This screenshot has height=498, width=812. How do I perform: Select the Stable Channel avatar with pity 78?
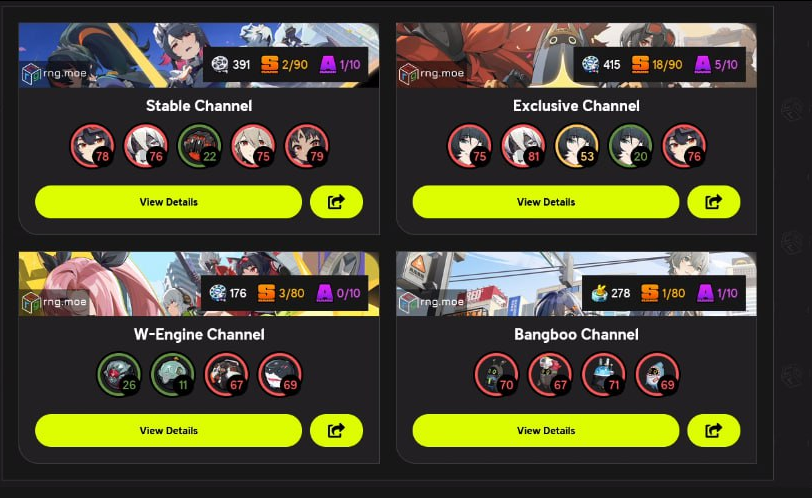93,146
